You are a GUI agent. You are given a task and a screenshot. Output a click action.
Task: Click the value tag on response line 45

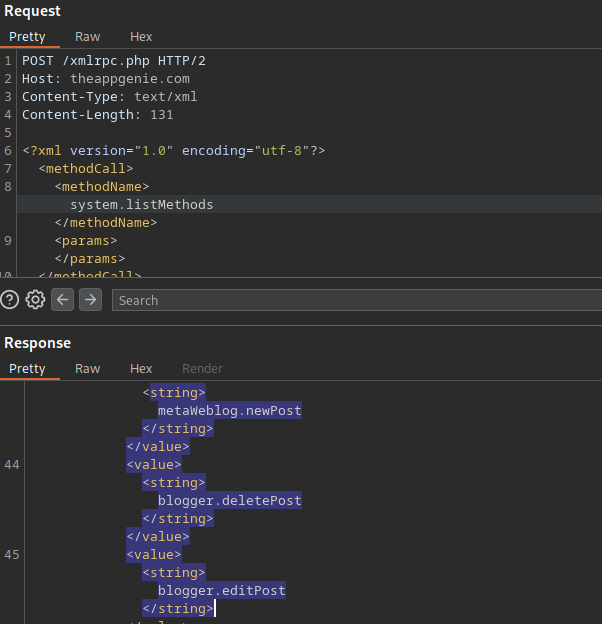point(154,554)
